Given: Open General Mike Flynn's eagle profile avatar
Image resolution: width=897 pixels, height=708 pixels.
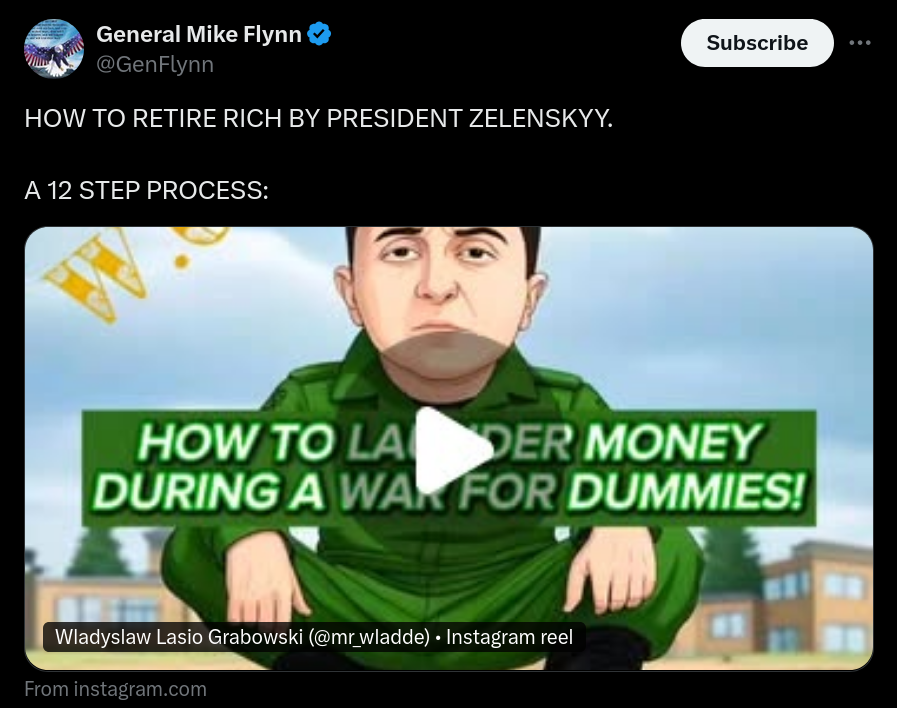Looking at the screenshot, I should coord(54,49).
